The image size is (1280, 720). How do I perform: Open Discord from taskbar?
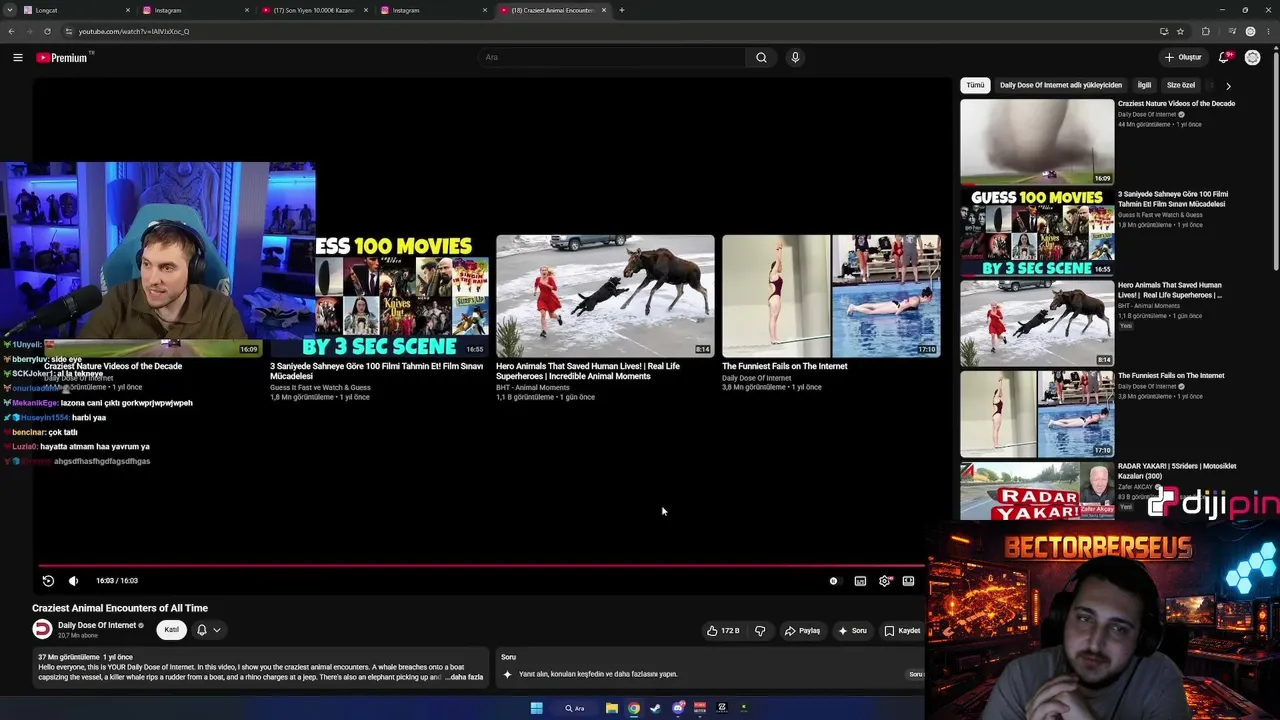pyautogui.click(x=678, y=708)
